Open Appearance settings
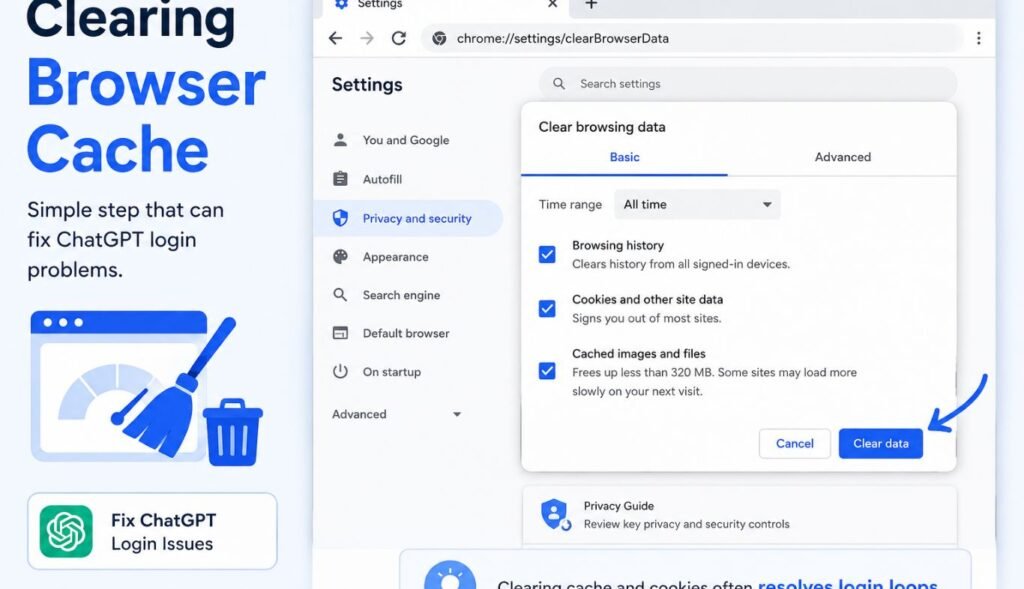This screenshot has width=1024, height=589. tap(395, 257)
